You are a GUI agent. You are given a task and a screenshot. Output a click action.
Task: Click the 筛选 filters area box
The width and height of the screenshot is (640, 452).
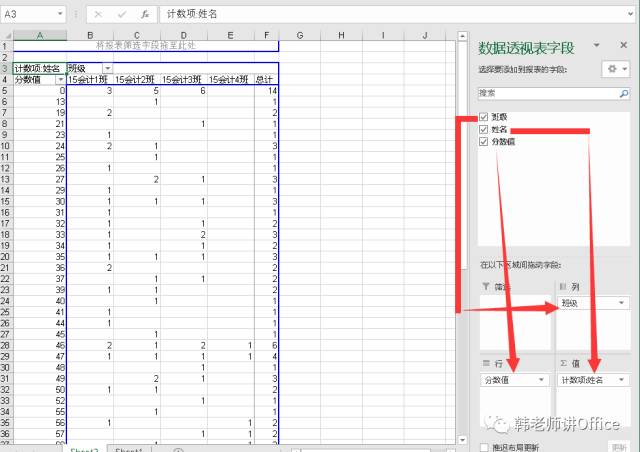click(515, 321)
